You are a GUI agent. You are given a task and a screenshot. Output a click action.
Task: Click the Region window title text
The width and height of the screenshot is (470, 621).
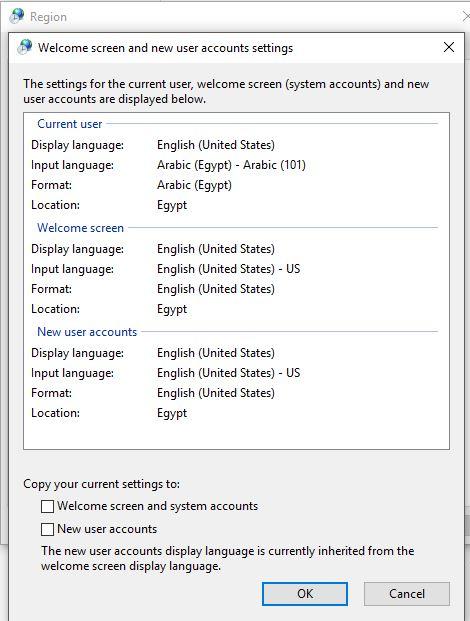pos(48,17)
